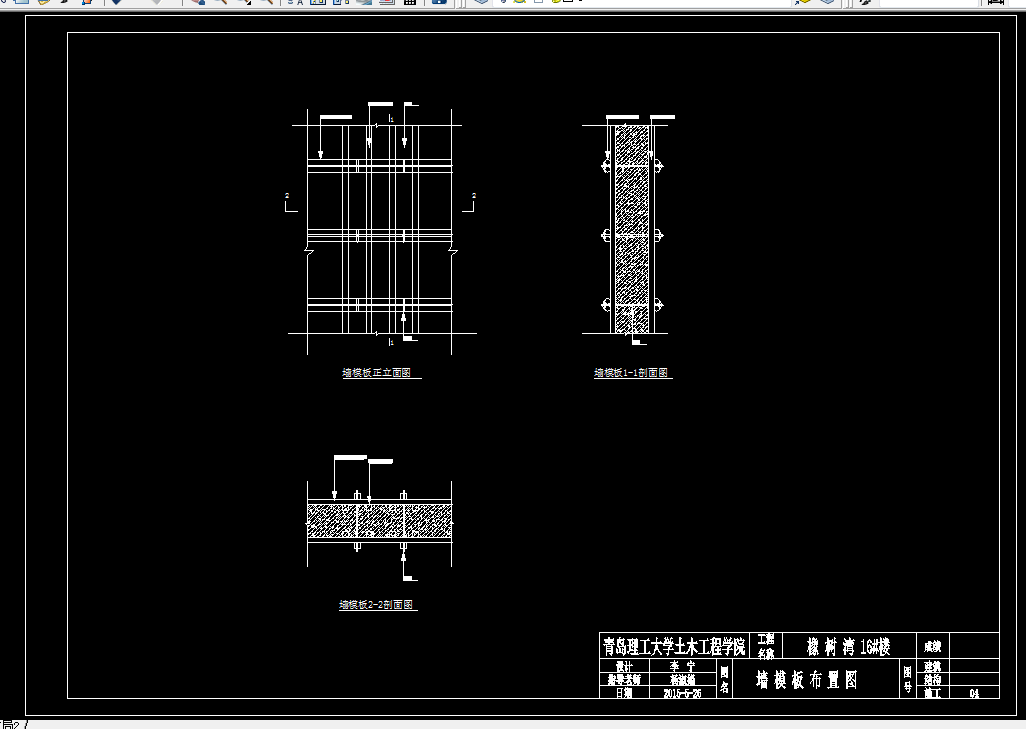
Task: Select the caption 墙模板1-1剖面图
Action: (631, 372)
